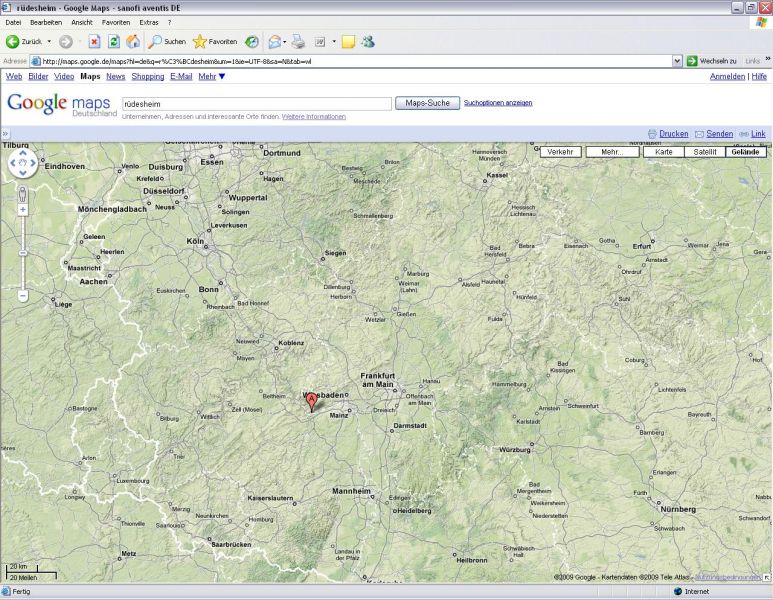Open Weitere Informationen link

(x=314, y=117)
